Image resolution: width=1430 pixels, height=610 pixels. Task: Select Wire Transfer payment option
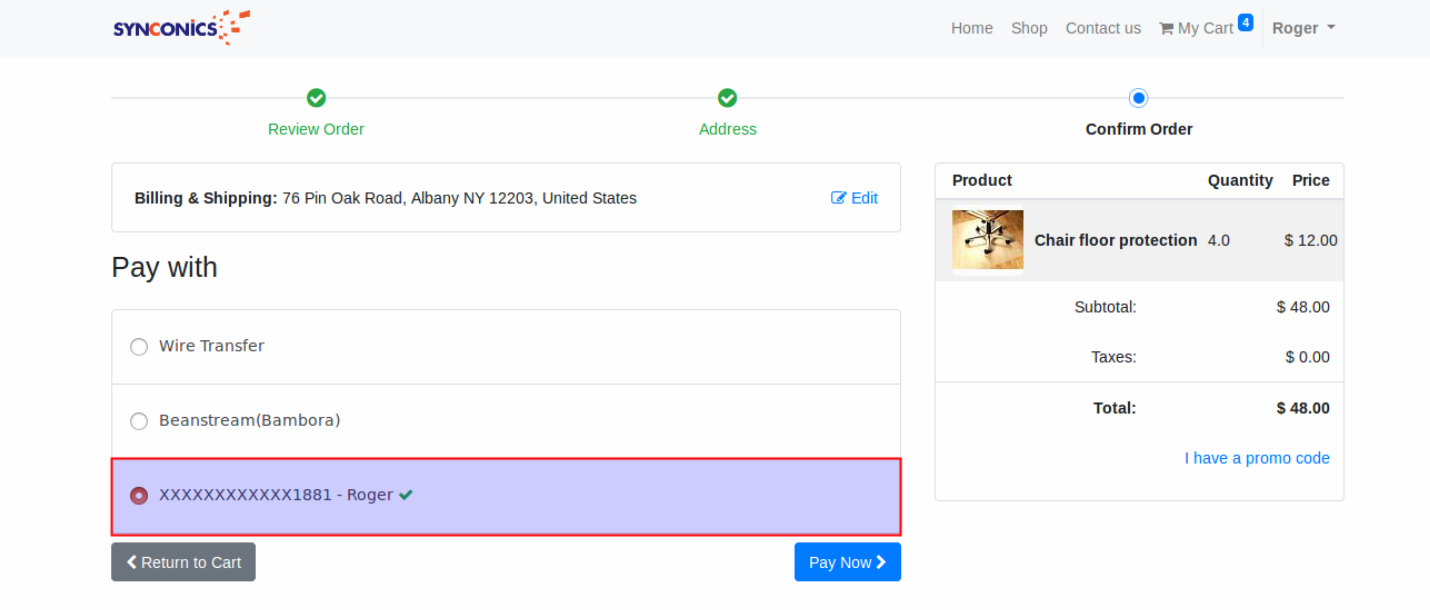(x=139, y=347)
